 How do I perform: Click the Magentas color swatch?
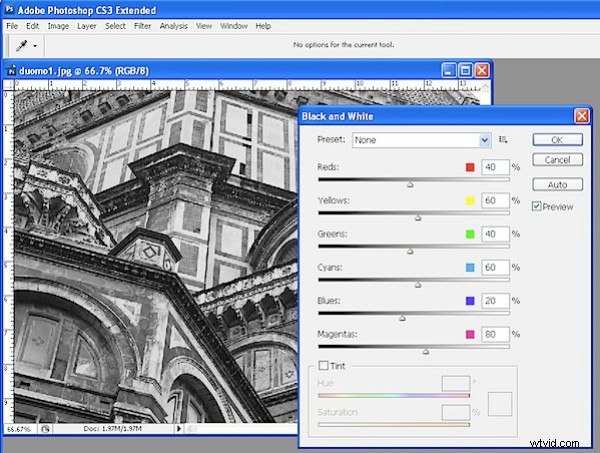pos(468,335)
